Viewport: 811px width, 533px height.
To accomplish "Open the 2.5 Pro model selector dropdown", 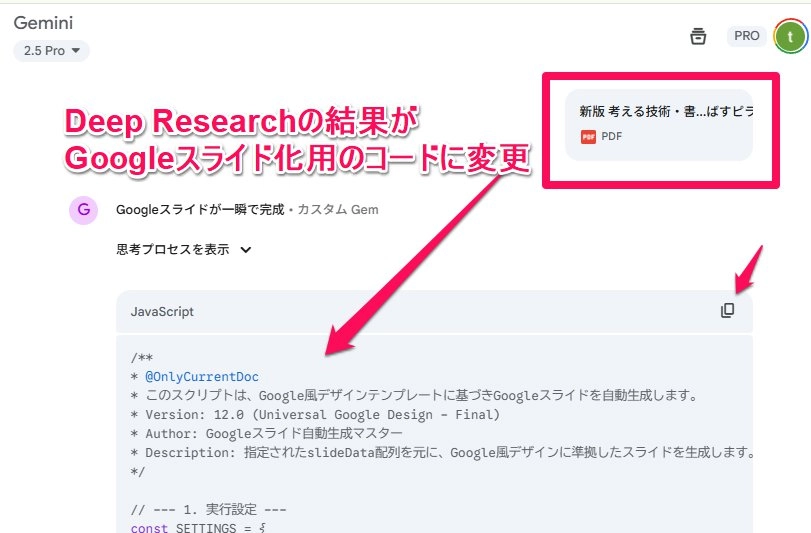I will [x=51, y=51].
